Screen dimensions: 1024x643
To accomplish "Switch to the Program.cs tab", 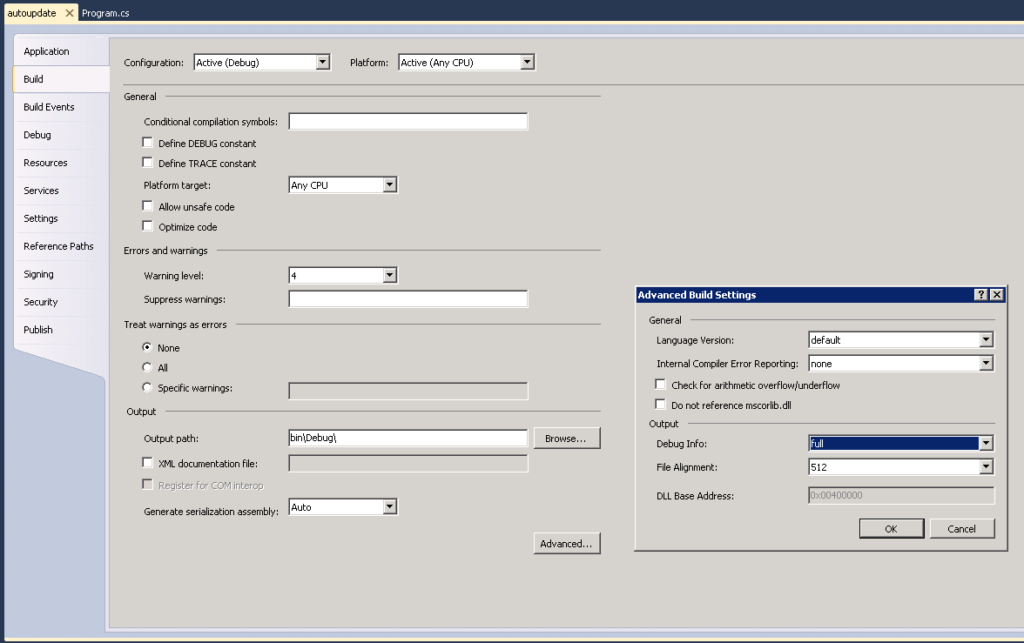I will pyautogui.click(x=105, y=14).
